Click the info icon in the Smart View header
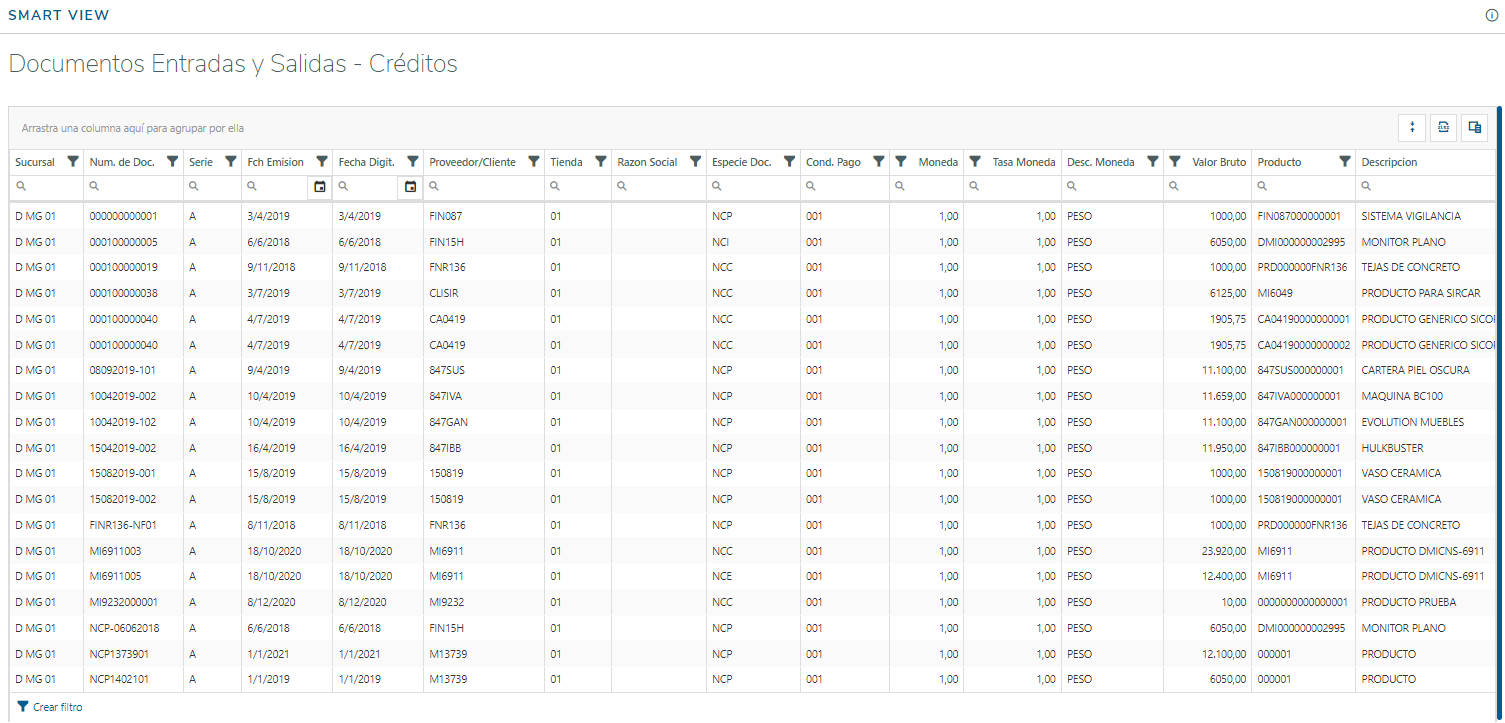The height and width of the screenshot is (723, 1505). pos(1491,16)
